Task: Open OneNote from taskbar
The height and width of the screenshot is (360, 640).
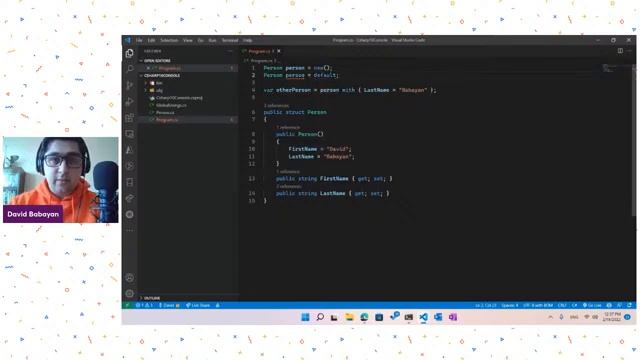Action: point(453,317)
